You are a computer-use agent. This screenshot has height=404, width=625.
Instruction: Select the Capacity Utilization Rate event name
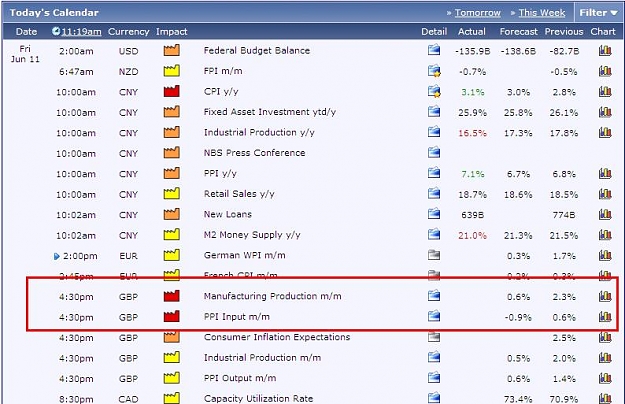(x=258, y=398)
